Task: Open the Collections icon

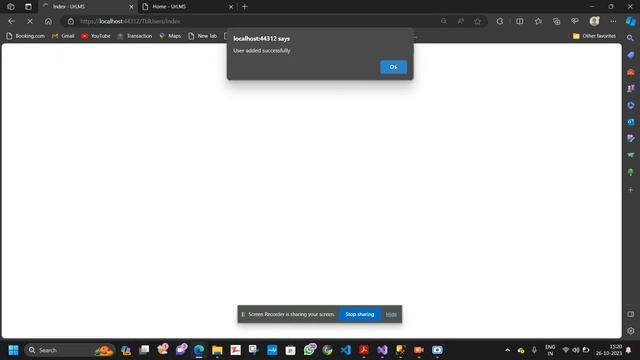Action: click(556, 21)
